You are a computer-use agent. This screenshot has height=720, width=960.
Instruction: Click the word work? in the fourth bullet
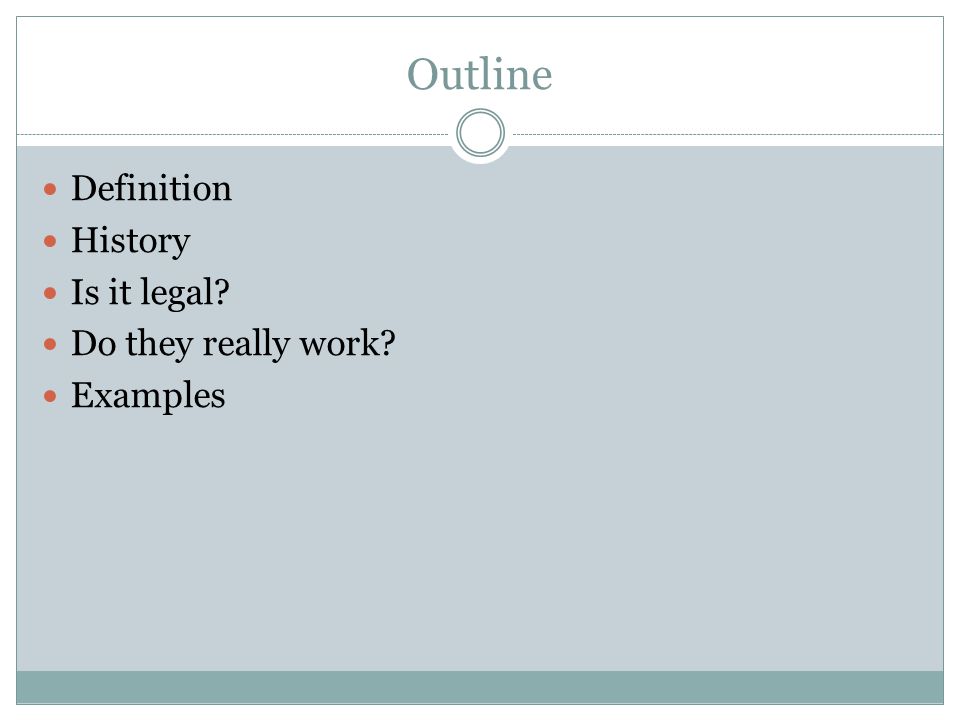click(347, 343)
